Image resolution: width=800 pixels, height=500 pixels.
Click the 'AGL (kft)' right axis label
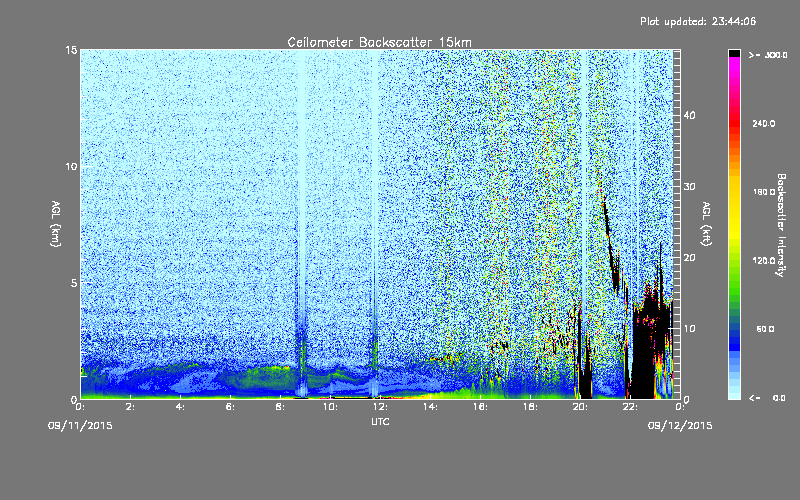706,224
